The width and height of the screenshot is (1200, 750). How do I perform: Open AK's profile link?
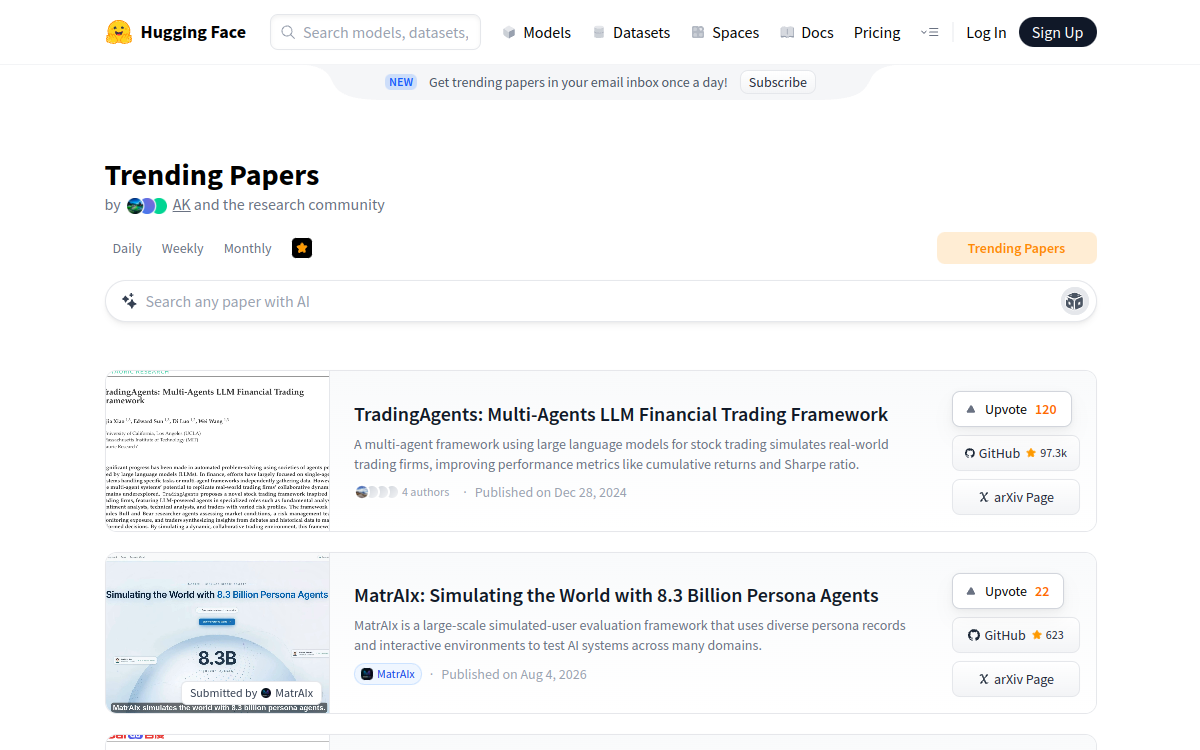click(181, 204)
